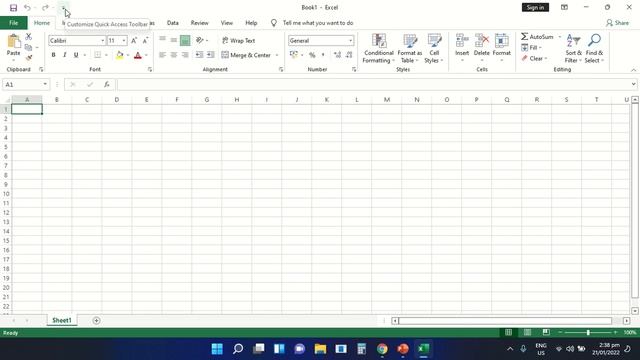
Task: Middle align cell contents
Action: (174, 40)
